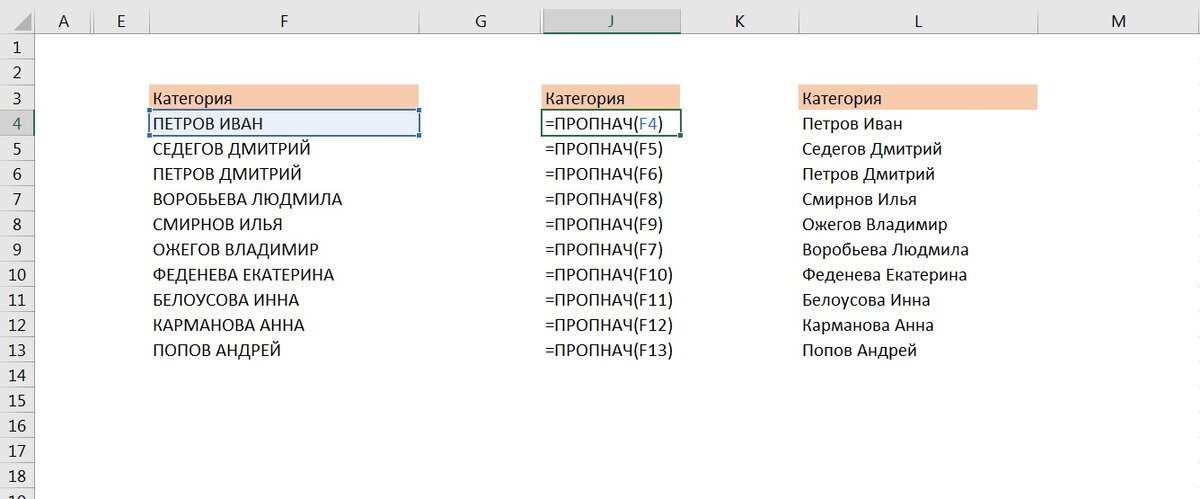Click formula cell =ПРОПНАЧ(F8)
Screen dimensions: 1200x499
click(611, 199)
